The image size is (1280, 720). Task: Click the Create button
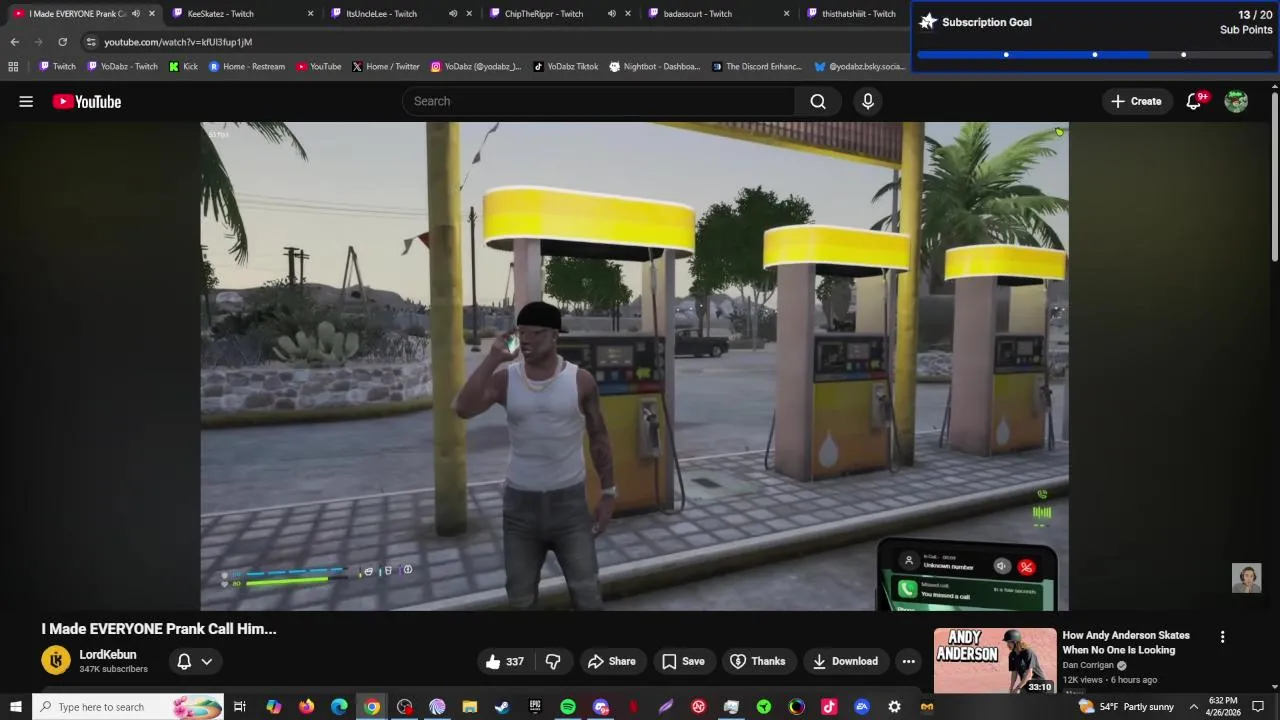point(1136,101)
